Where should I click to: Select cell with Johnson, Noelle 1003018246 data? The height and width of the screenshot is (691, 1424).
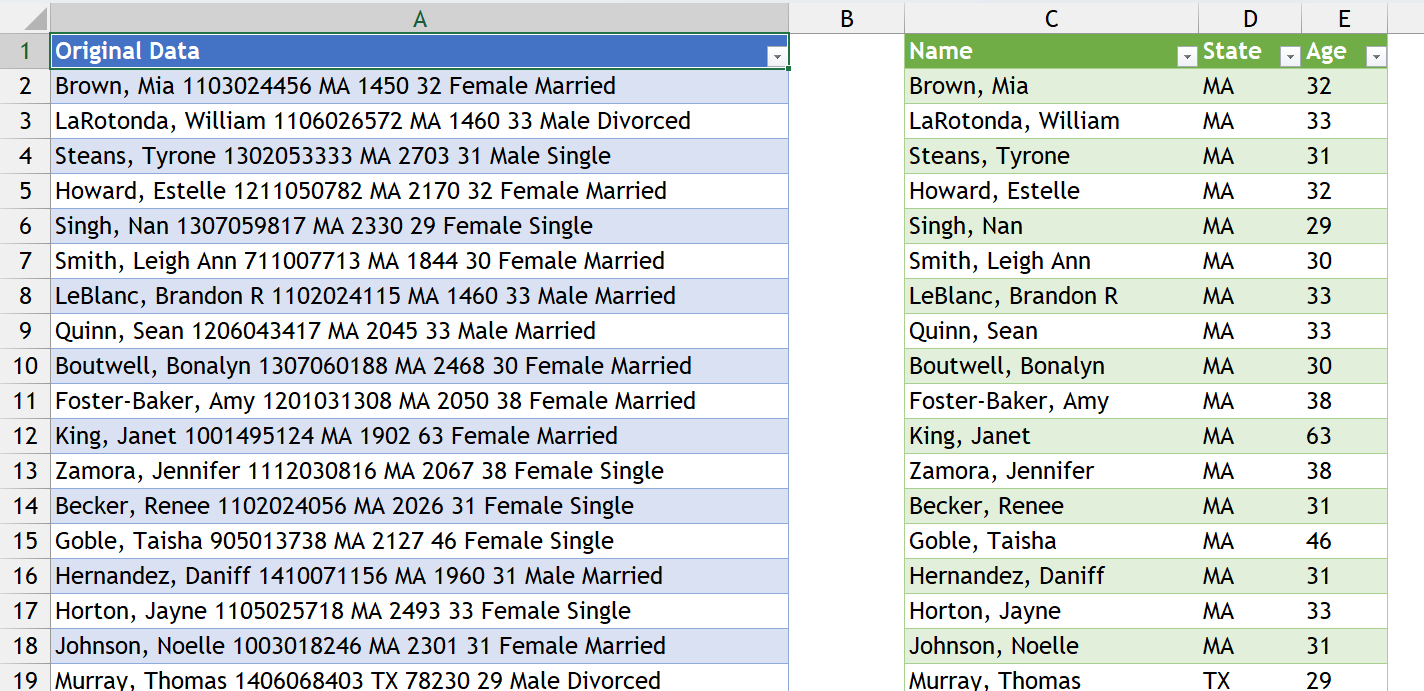pos(419,646)
